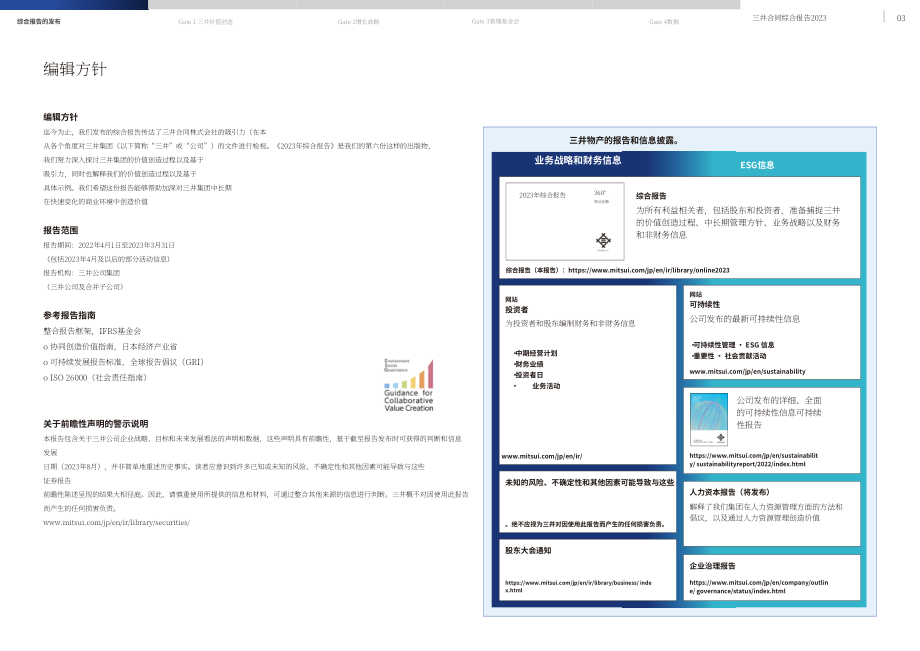
Task: Click the page number 03
Action: click(x=901, y=18)
